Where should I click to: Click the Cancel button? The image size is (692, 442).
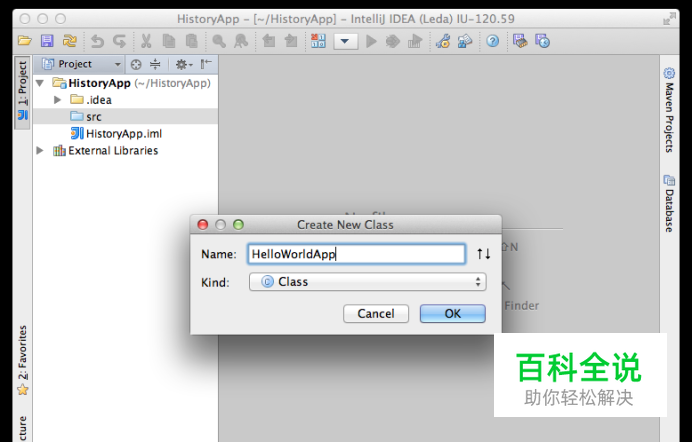tap(376, 314)
